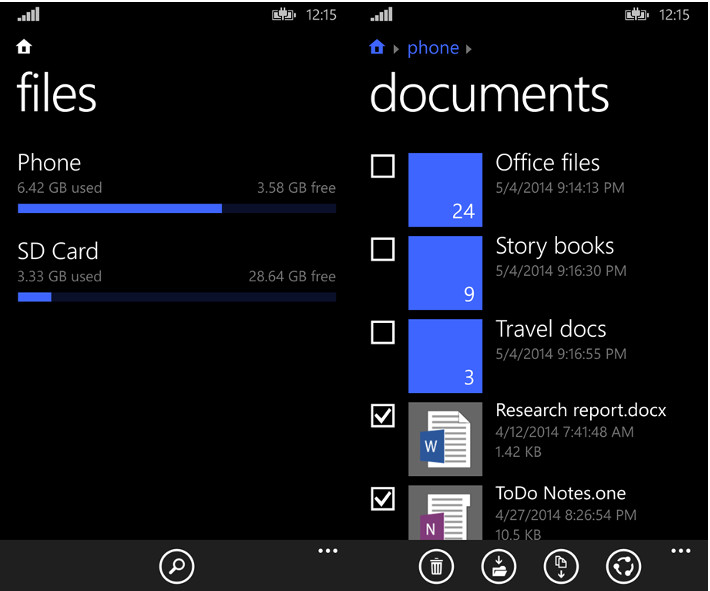The height and width of the screenshot is (591, 710).
Task: Open Phone storage entry
Action: (177, 182)
